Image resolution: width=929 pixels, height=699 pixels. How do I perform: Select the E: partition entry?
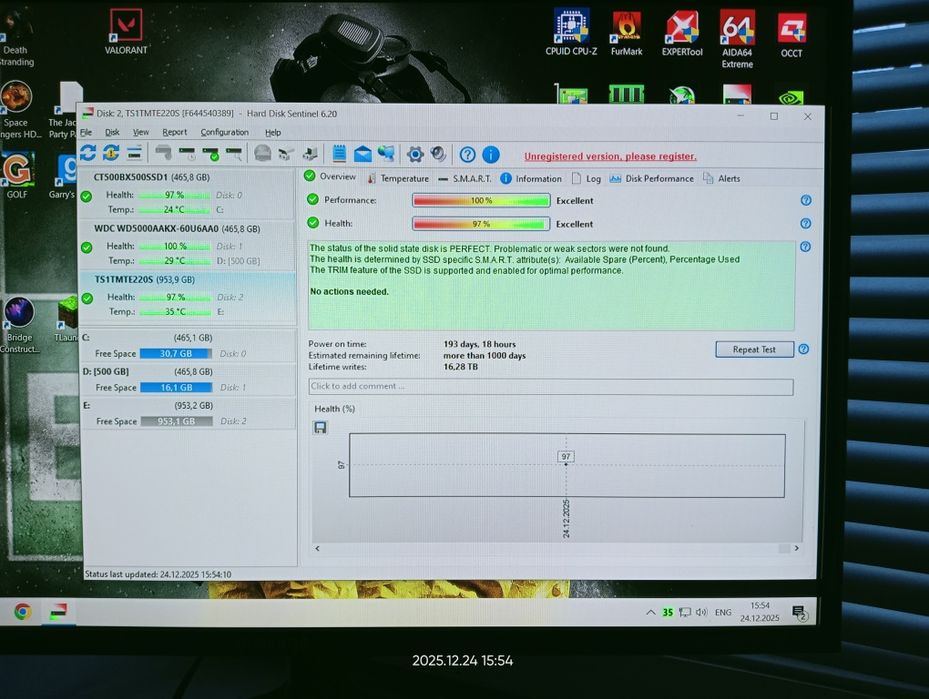(x=188, y=413)
